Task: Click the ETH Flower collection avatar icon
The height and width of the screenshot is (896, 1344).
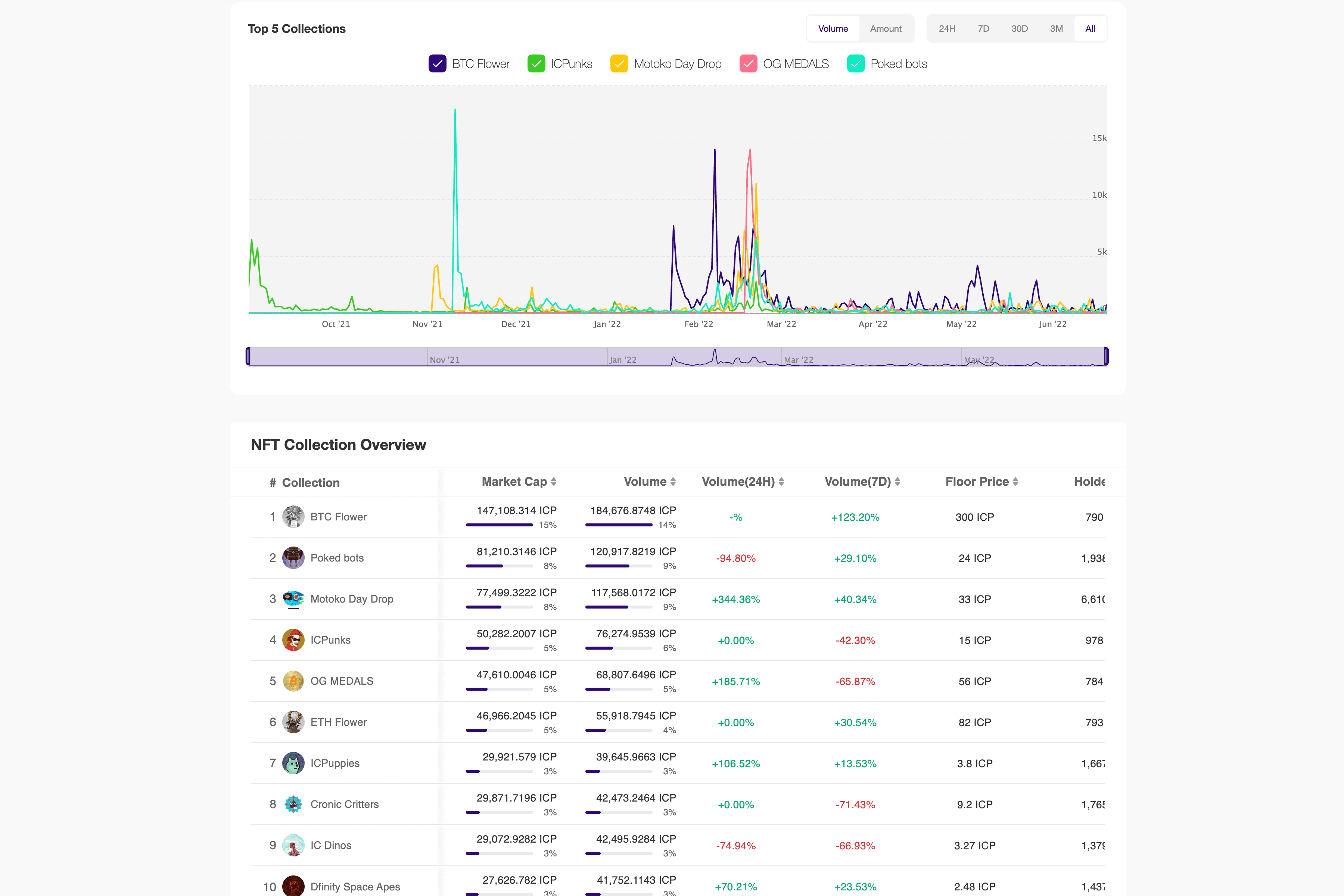Action: pos(293,722)
